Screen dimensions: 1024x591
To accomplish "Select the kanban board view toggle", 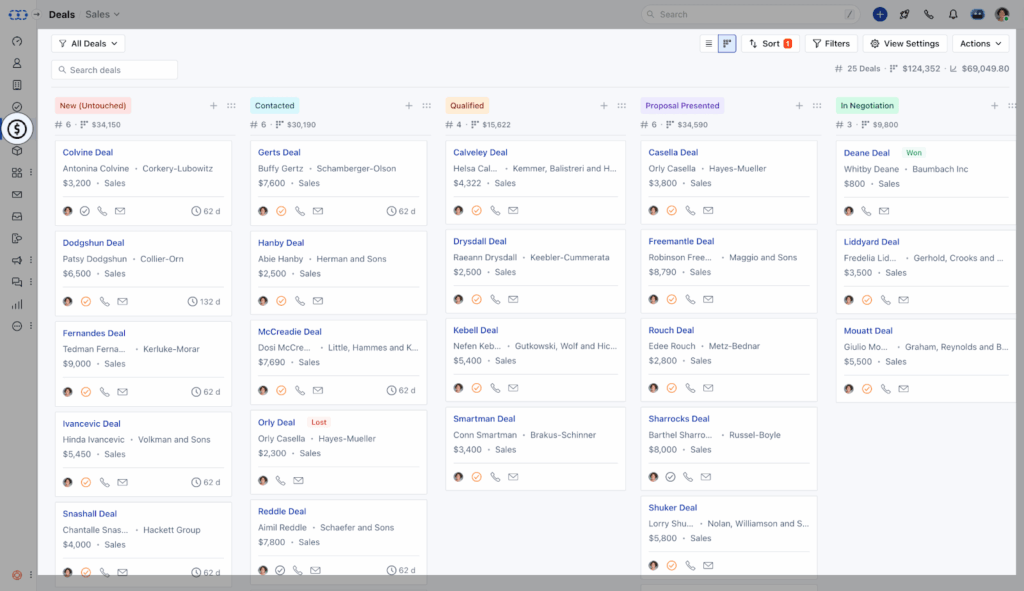I will coord(727,44).
